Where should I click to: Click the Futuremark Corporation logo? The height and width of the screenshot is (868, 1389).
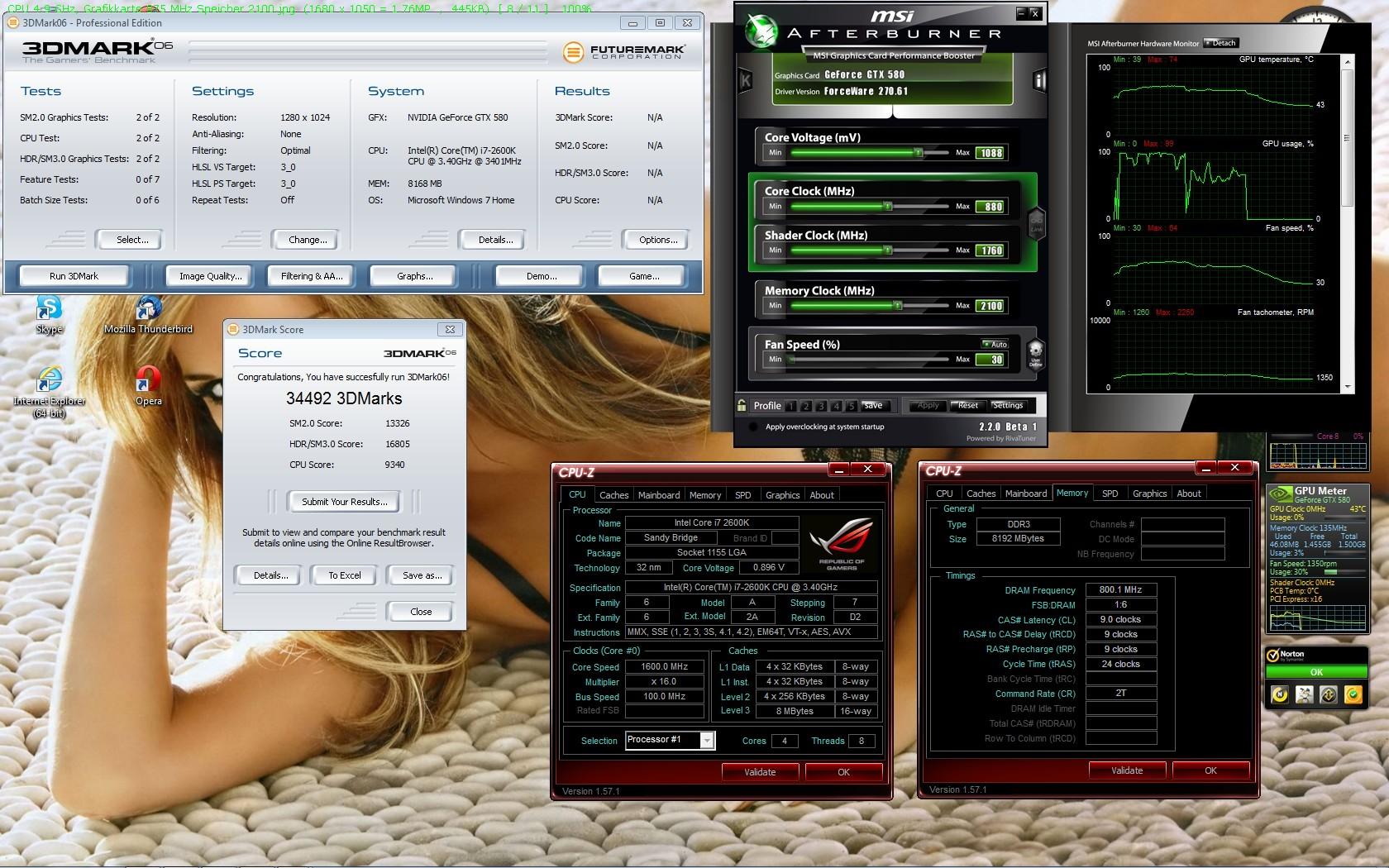coord(624,52)
